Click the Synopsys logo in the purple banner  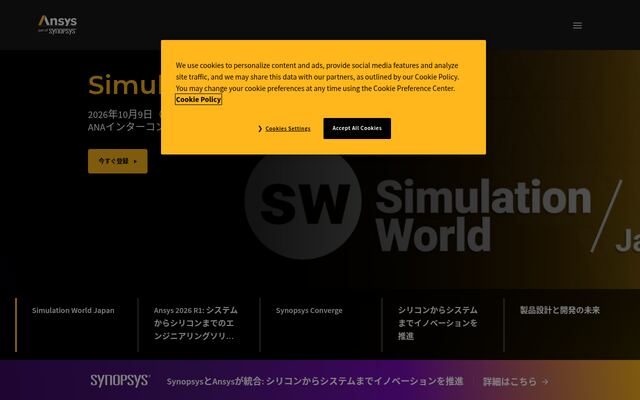120,380
